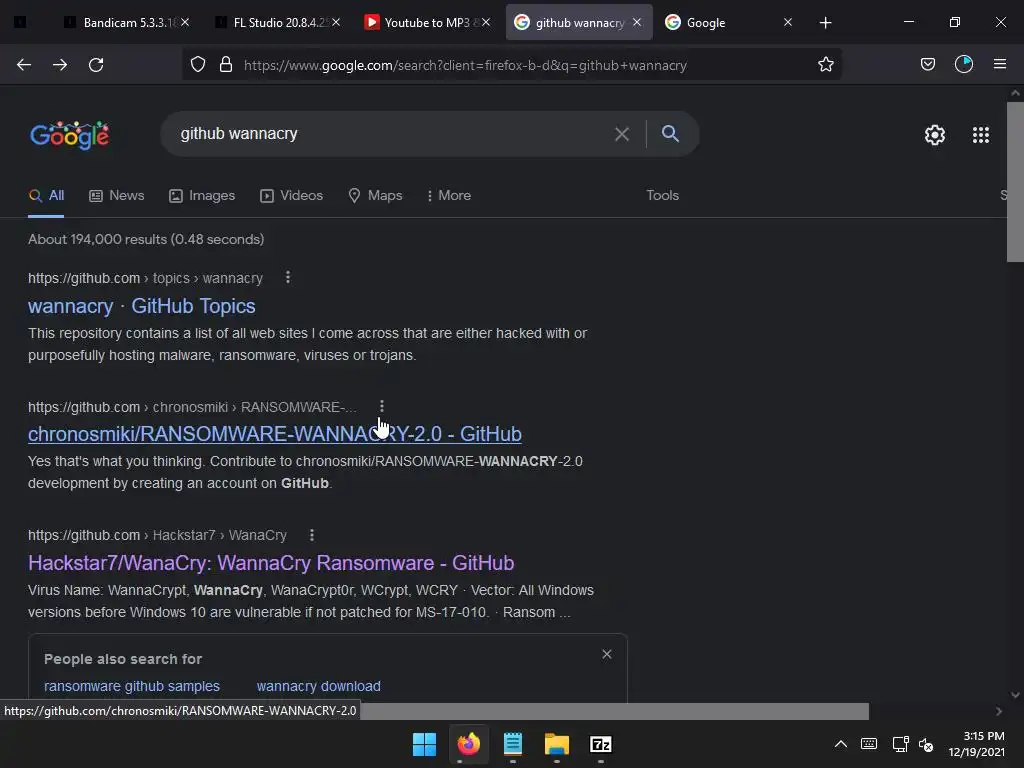Search ransomware github samples suggestion
The image size is (1024, 768).
click(x=132, y=686)
